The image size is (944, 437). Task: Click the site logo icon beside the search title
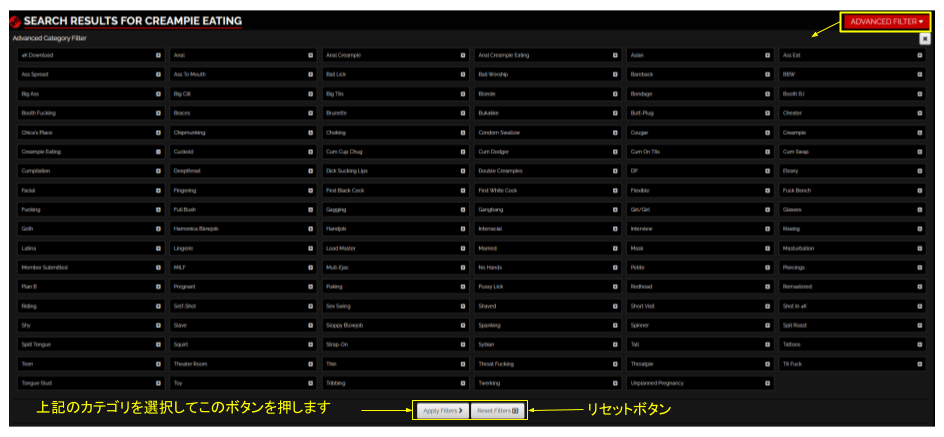14,21
